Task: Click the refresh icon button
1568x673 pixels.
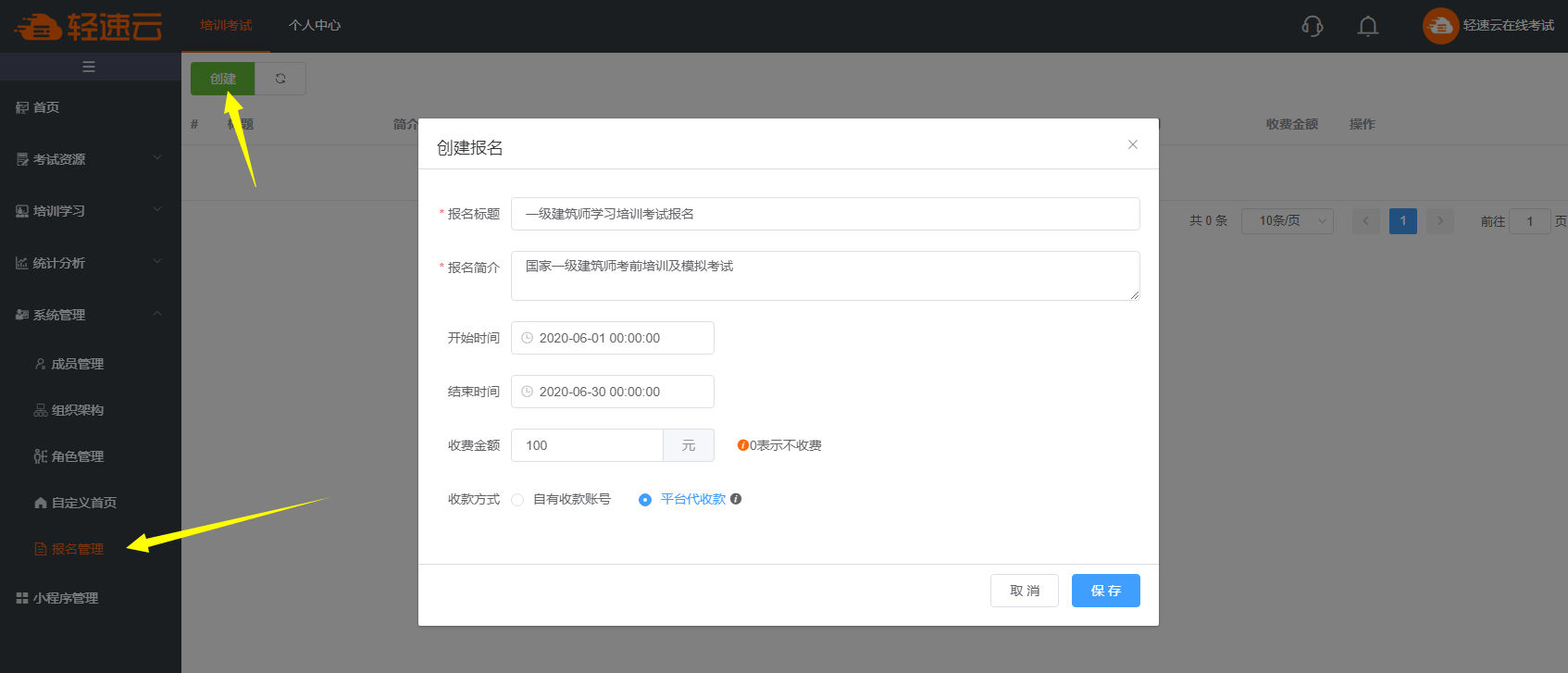Action: click(x=280, y=79)
